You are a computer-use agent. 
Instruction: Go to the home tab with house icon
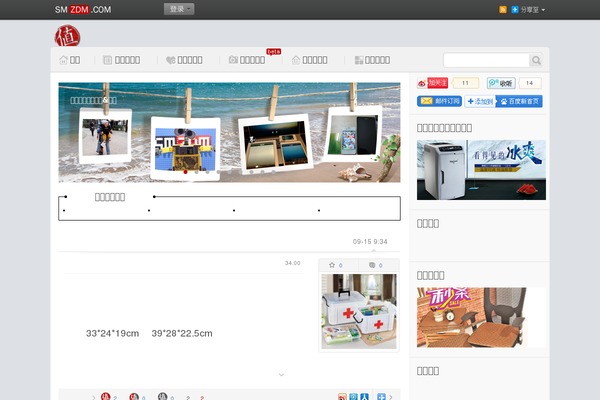(x=70, y=60)
